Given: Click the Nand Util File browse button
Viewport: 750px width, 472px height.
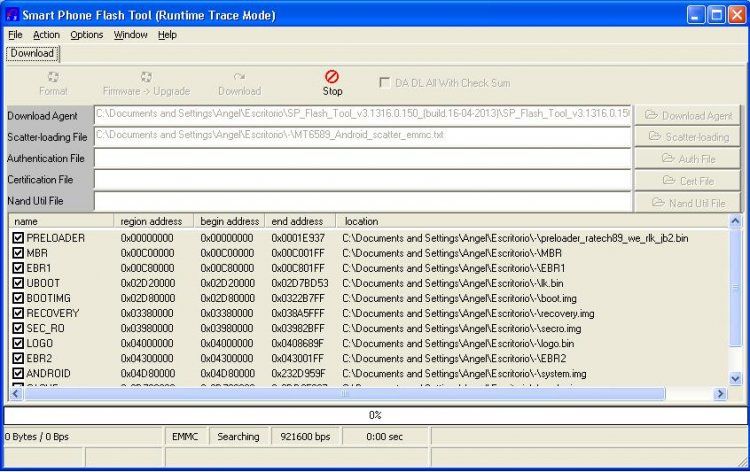Looking at the screenshot, I should point(688,203).
